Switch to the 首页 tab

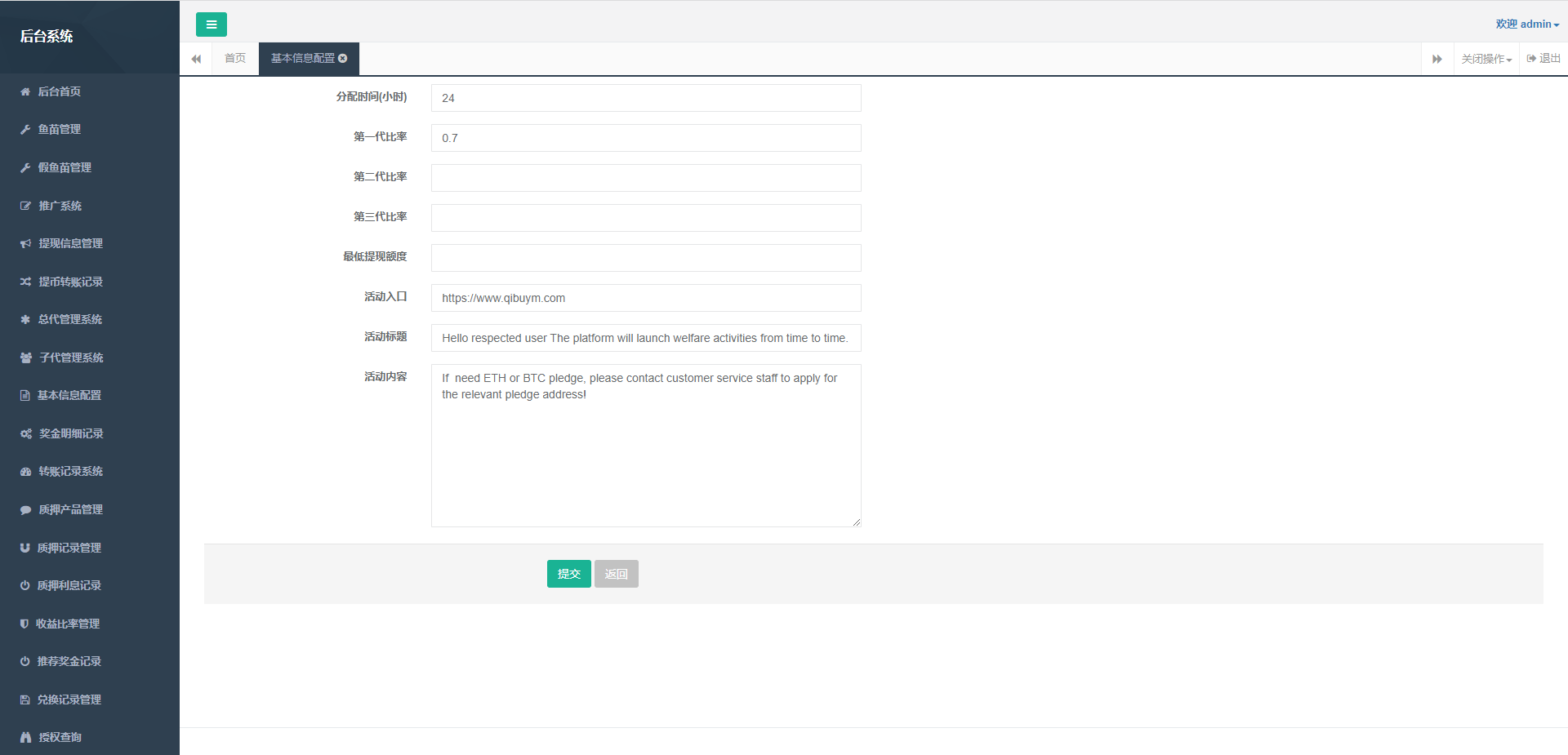click(235, 59)
